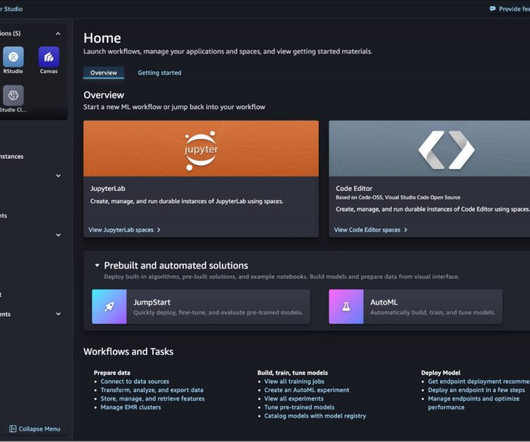The image size is (530, 442).
Task: Click the Build, train, tune models heading
Action: pyautogui.click(x=292, y=373)
